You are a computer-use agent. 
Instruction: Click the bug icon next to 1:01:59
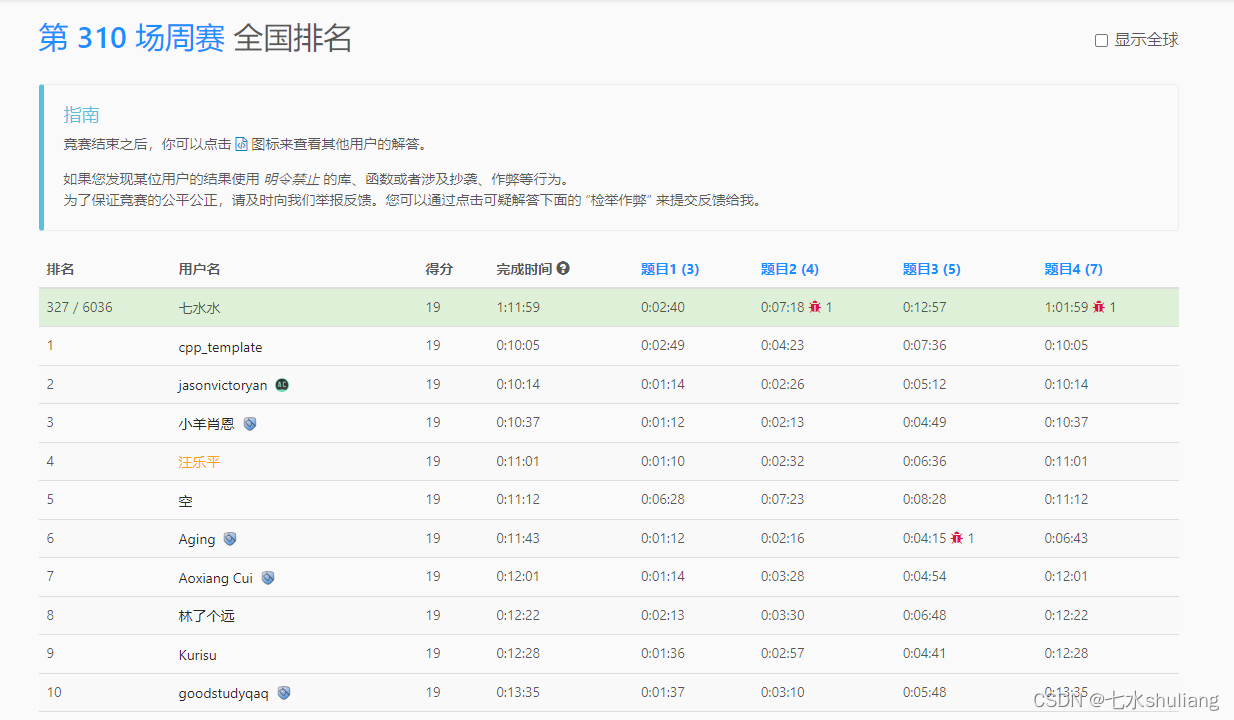point(1099,307)
